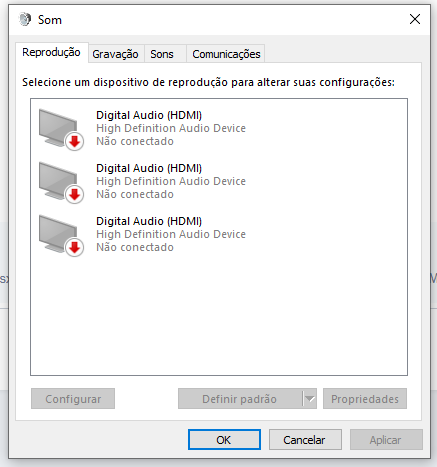
Task: Expand the Definir padrão dropdown arrow
Action: pos(310,398)
